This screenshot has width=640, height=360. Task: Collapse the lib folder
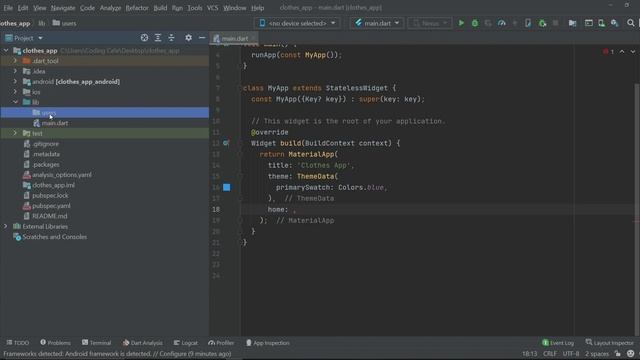tap(16, 102)
